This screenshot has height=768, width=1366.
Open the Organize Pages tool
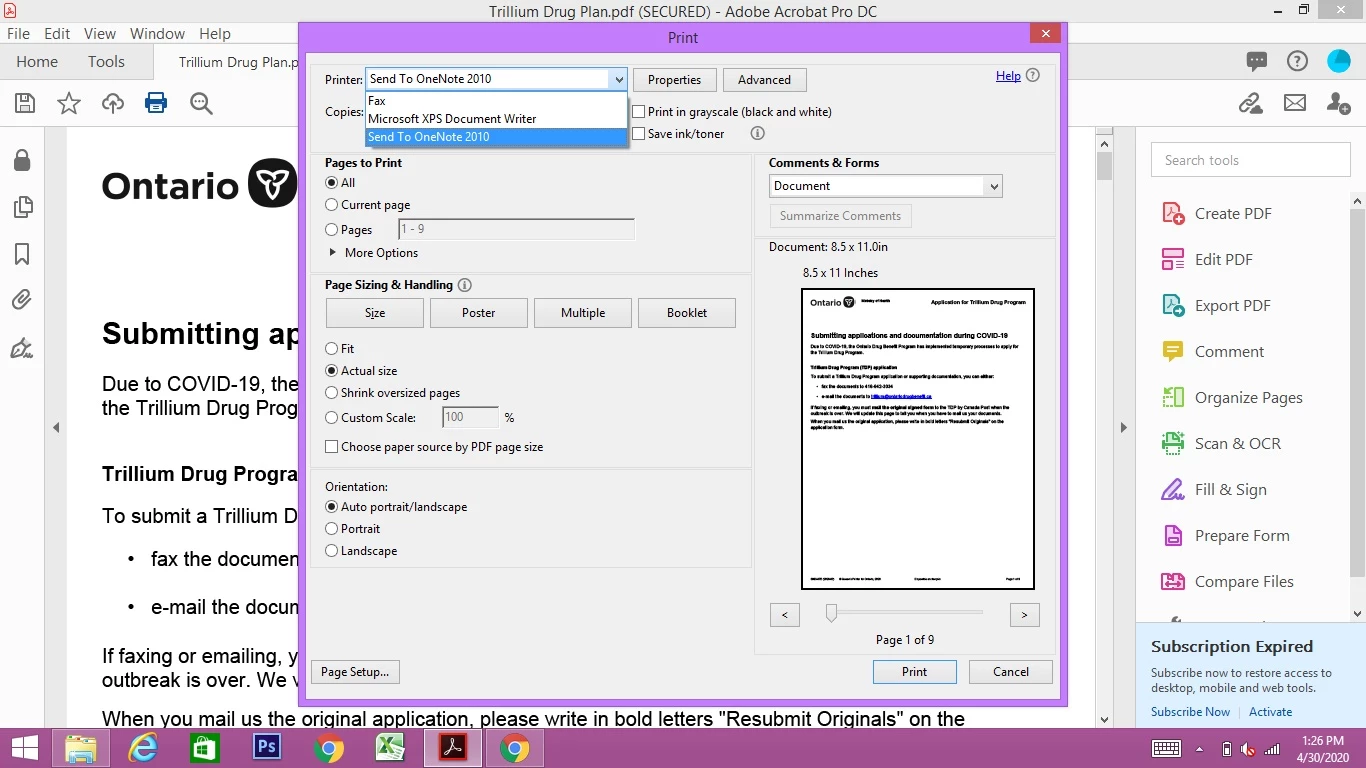click(x=1232, y=397)
